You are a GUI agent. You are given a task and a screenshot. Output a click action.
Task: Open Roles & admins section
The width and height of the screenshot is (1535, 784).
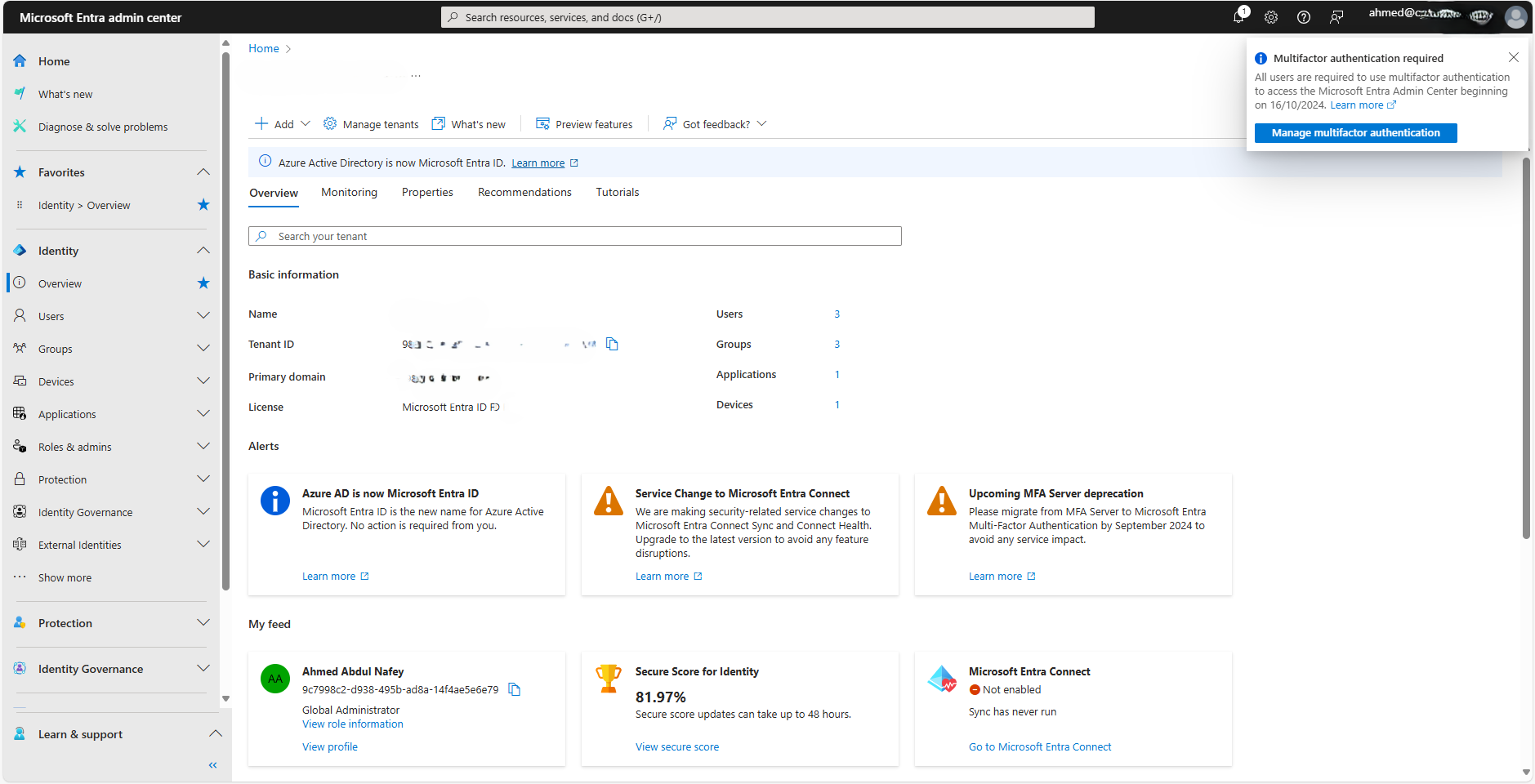click(74, 446)
